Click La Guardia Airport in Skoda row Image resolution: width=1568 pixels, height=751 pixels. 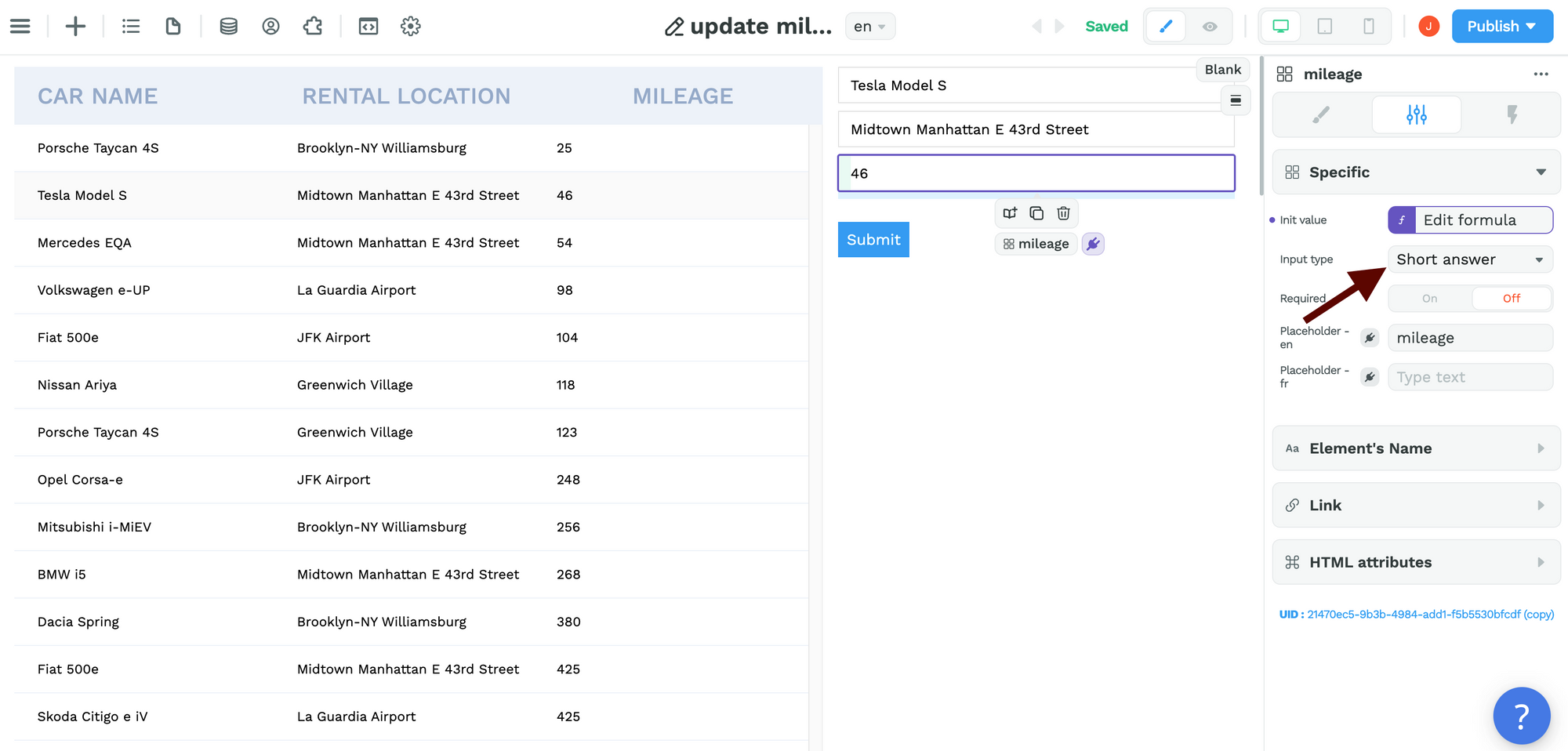[x=356, y=717]
